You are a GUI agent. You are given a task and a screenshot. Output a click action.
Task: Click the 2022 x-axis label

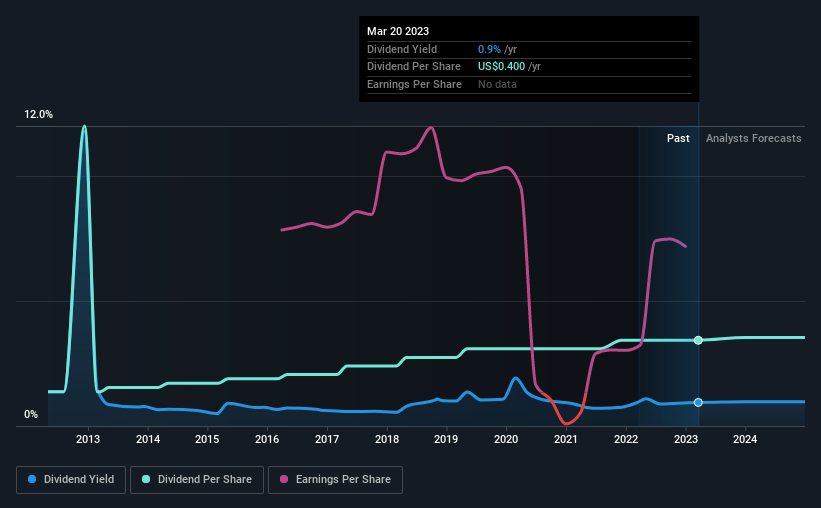(626, 439)
